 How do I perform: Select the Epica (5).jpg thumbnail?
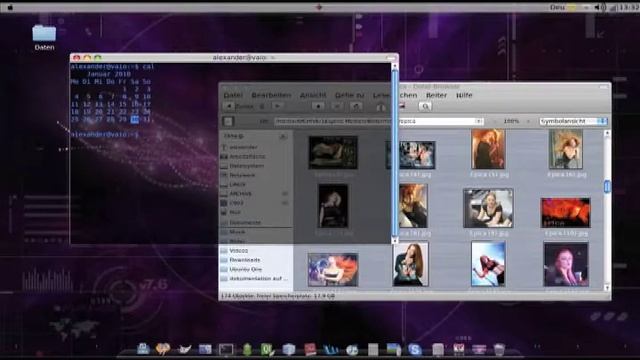tap(488, 149)
